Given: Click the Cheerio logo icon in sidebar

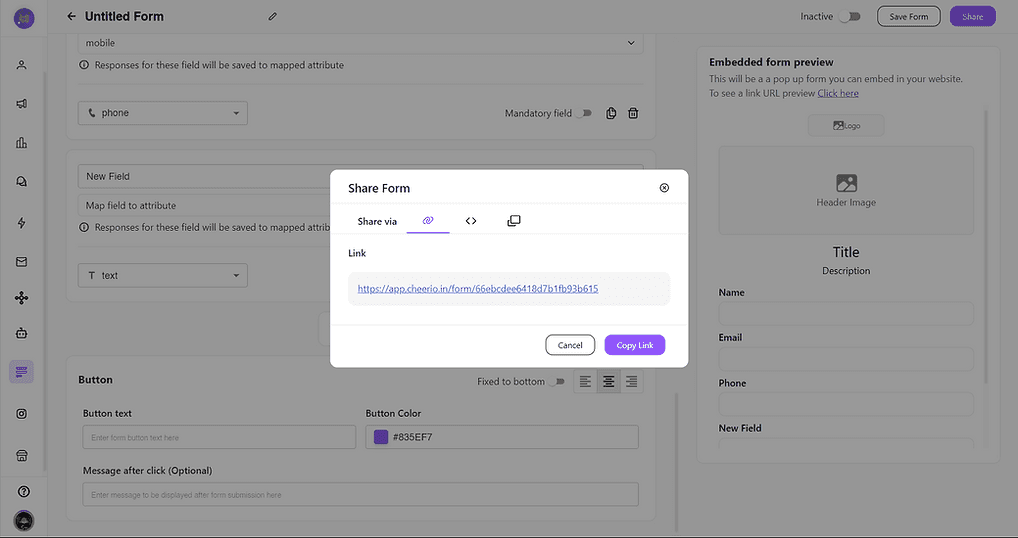Looking at the screenshot, I should [24, 18].
